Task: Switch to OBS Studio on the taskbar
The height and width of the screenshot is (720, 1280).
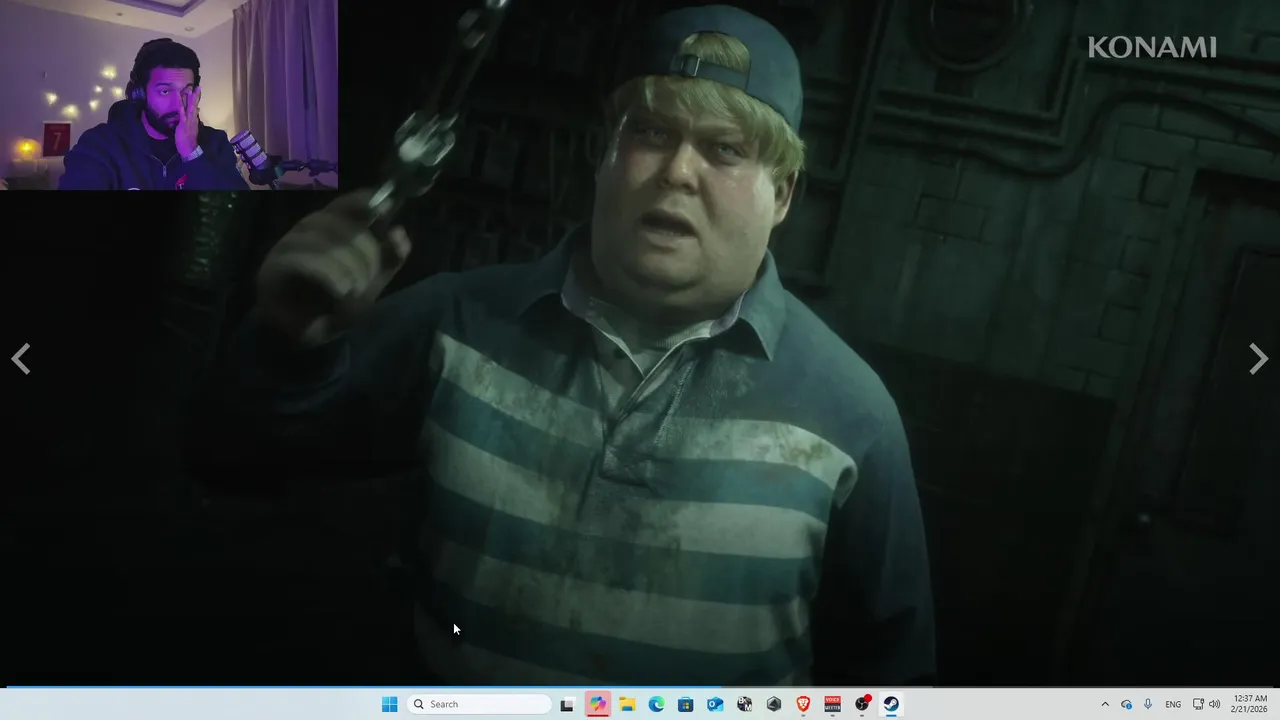Action: click(862, 704)
